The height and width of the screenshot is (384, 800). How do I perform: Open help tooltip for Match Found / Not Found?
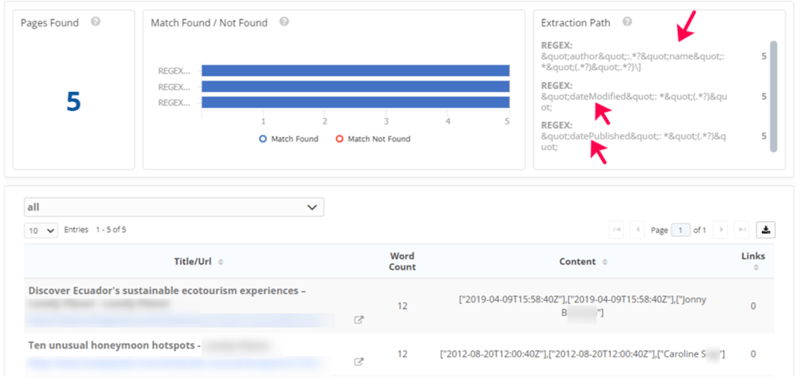point(284,22)
